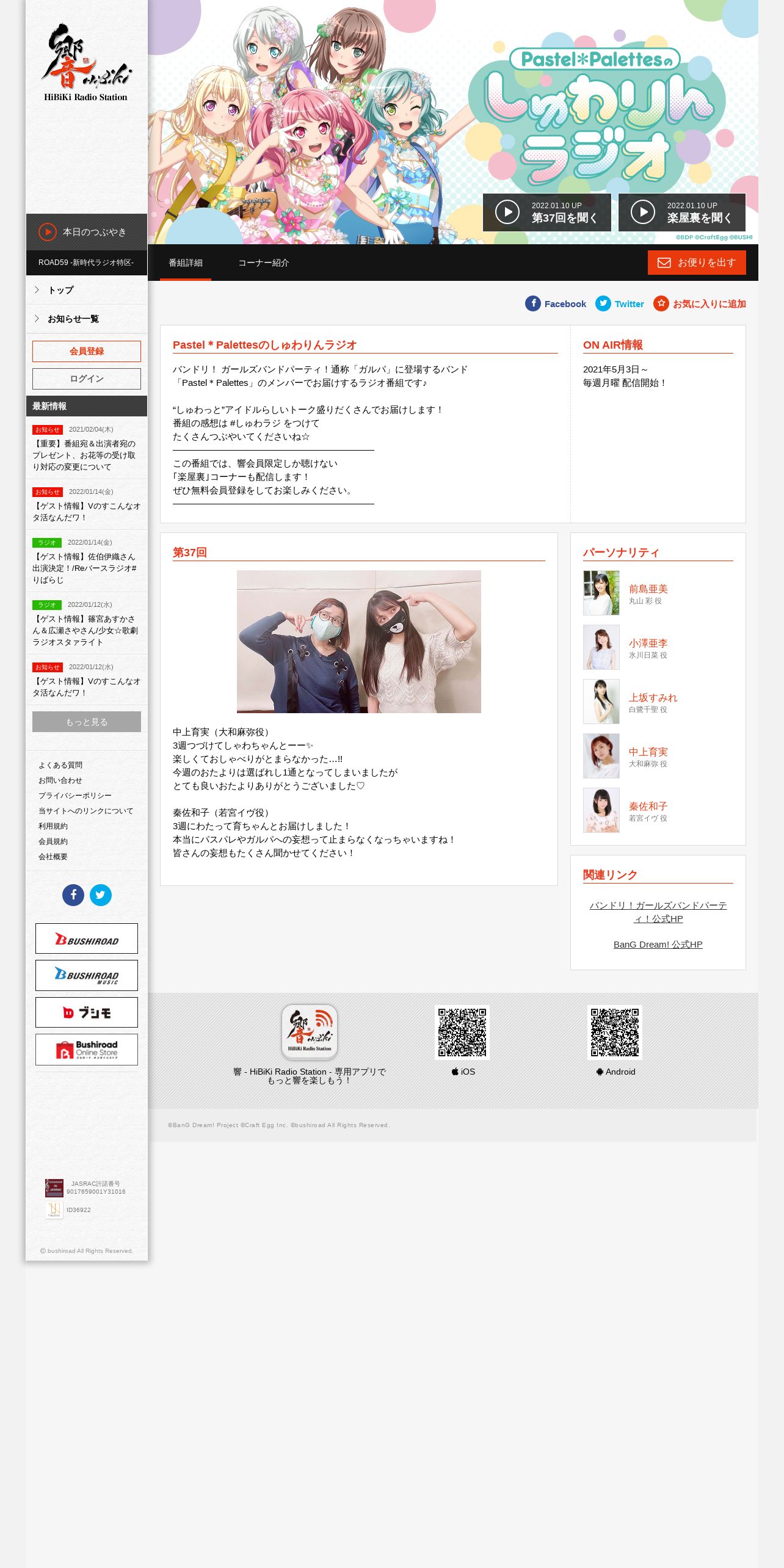The image size is (784, 1568).
Task: Open 小澤亜李's profile photo
Action: [601, 647]
